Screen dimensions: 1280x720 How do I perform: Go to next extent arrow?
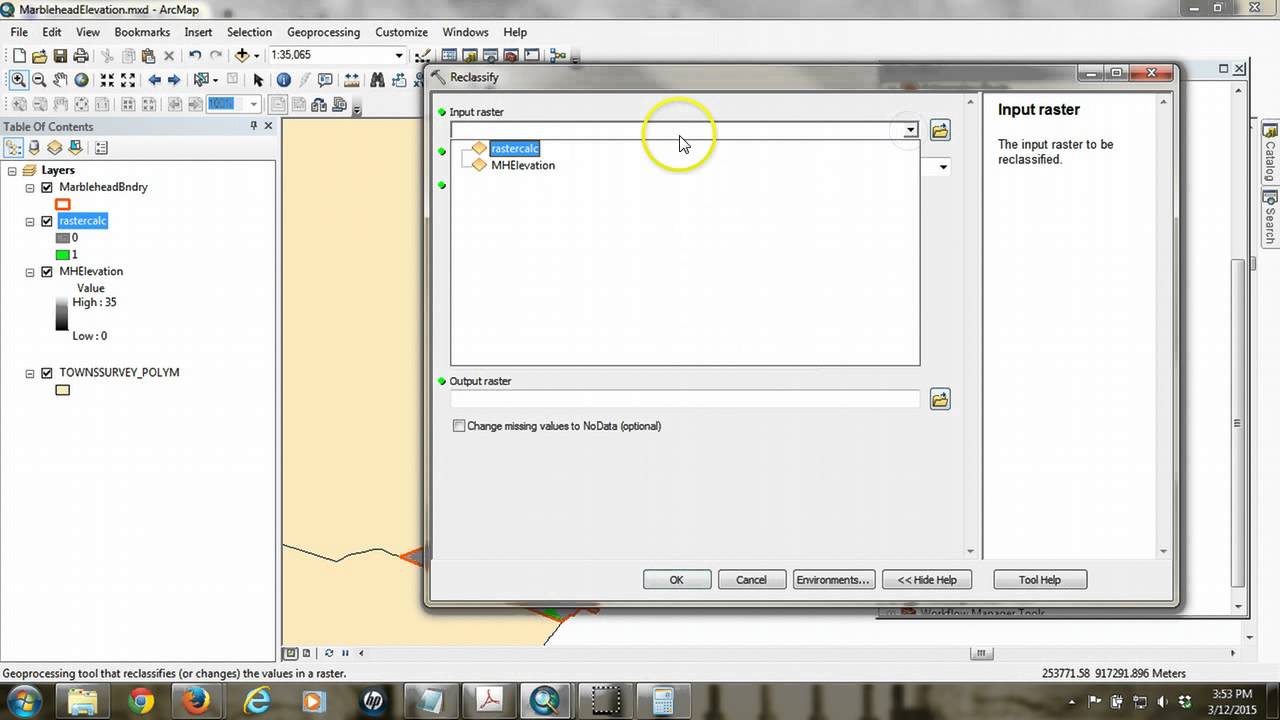[x=174, y=80]
